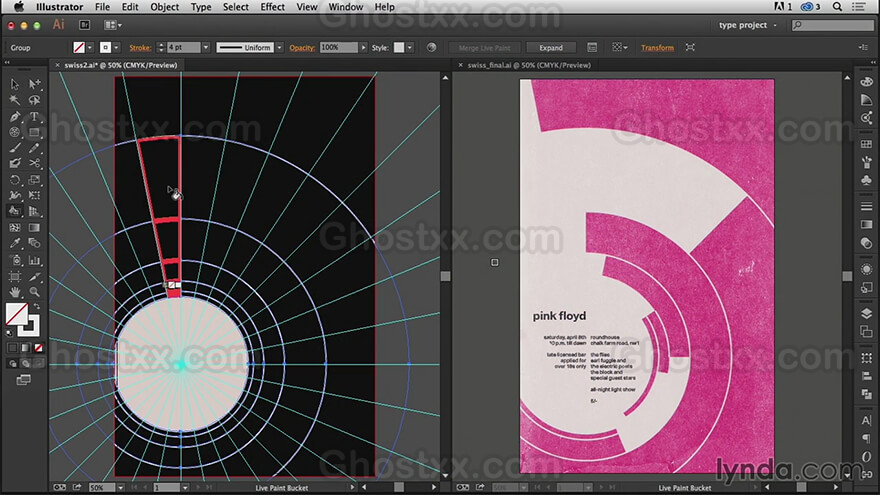Select the Rectangle tool
The width and height of the screenshot is (880, 495).
tap(34, 132)
